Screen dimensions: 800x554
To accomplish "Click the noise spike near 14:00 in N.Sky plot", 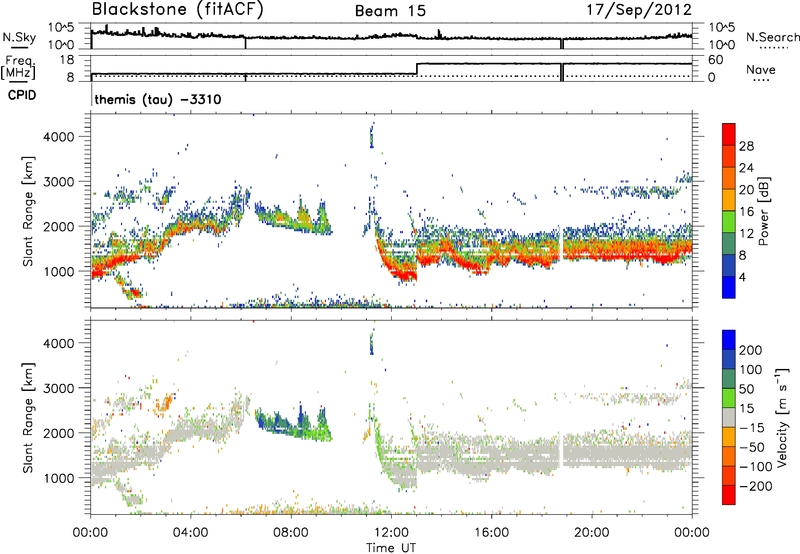I will point(439,34).
